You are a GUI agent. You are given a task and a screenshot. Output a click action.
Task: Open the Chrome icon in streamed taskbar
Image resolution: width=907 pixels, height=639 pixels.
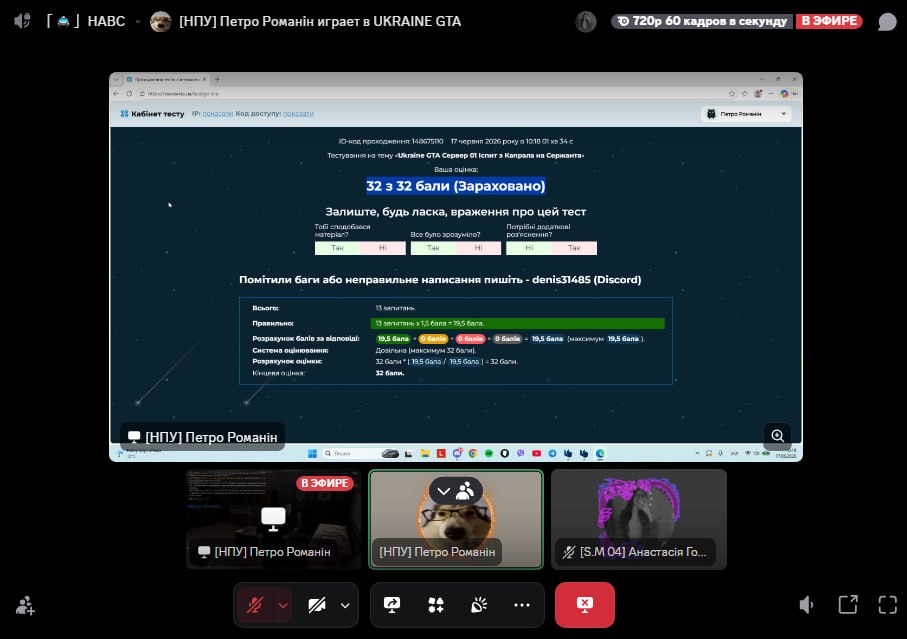[473, 454]
